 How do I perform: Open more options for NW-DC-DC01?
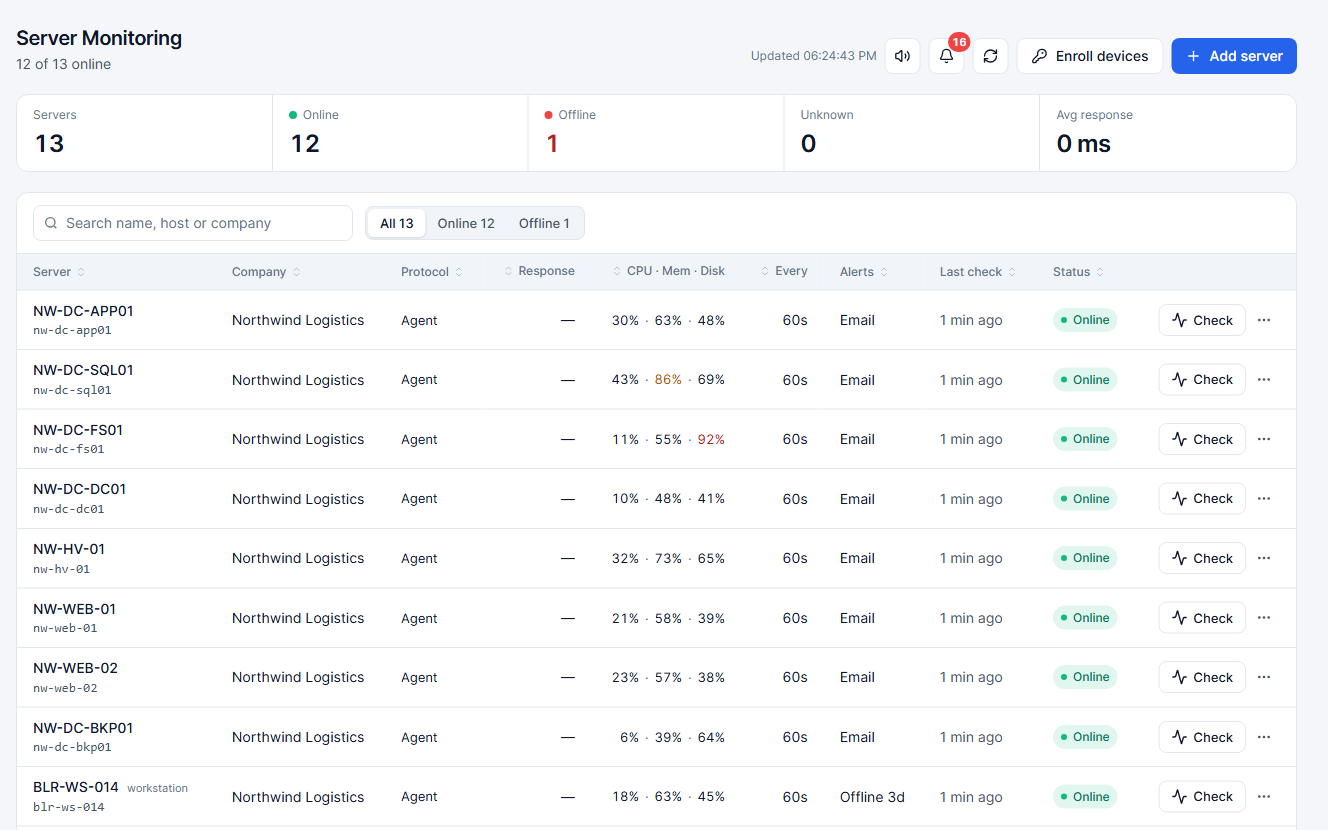[x=1264, y=499]
